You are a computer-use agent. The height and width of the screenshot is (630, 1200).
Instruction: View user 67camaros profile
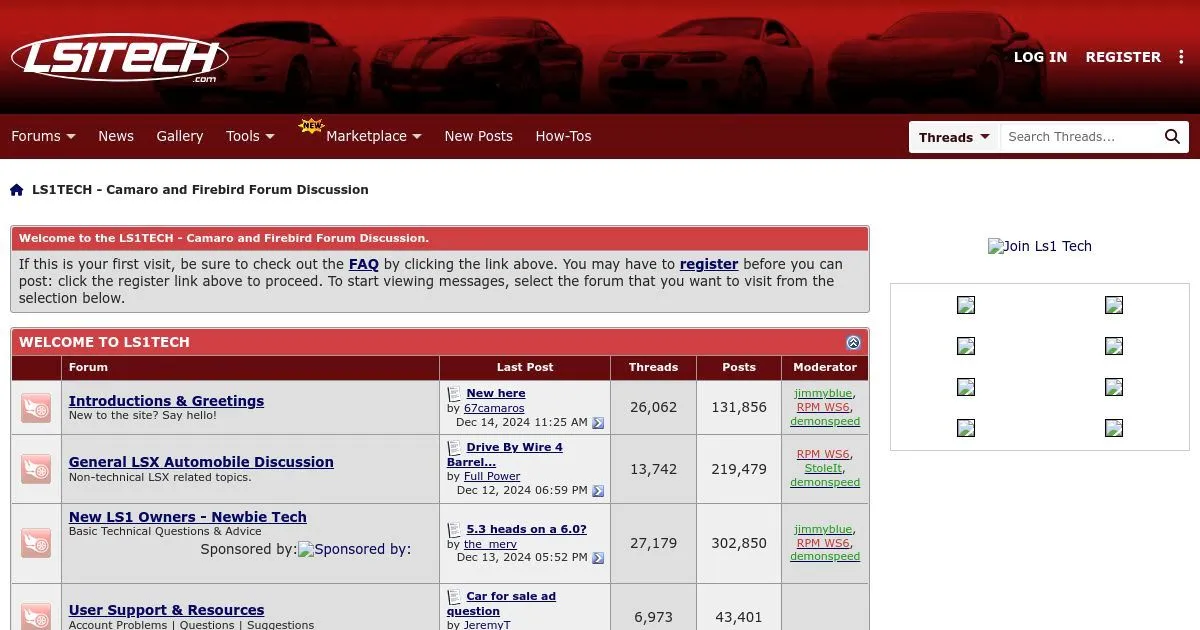pos(494,408)
